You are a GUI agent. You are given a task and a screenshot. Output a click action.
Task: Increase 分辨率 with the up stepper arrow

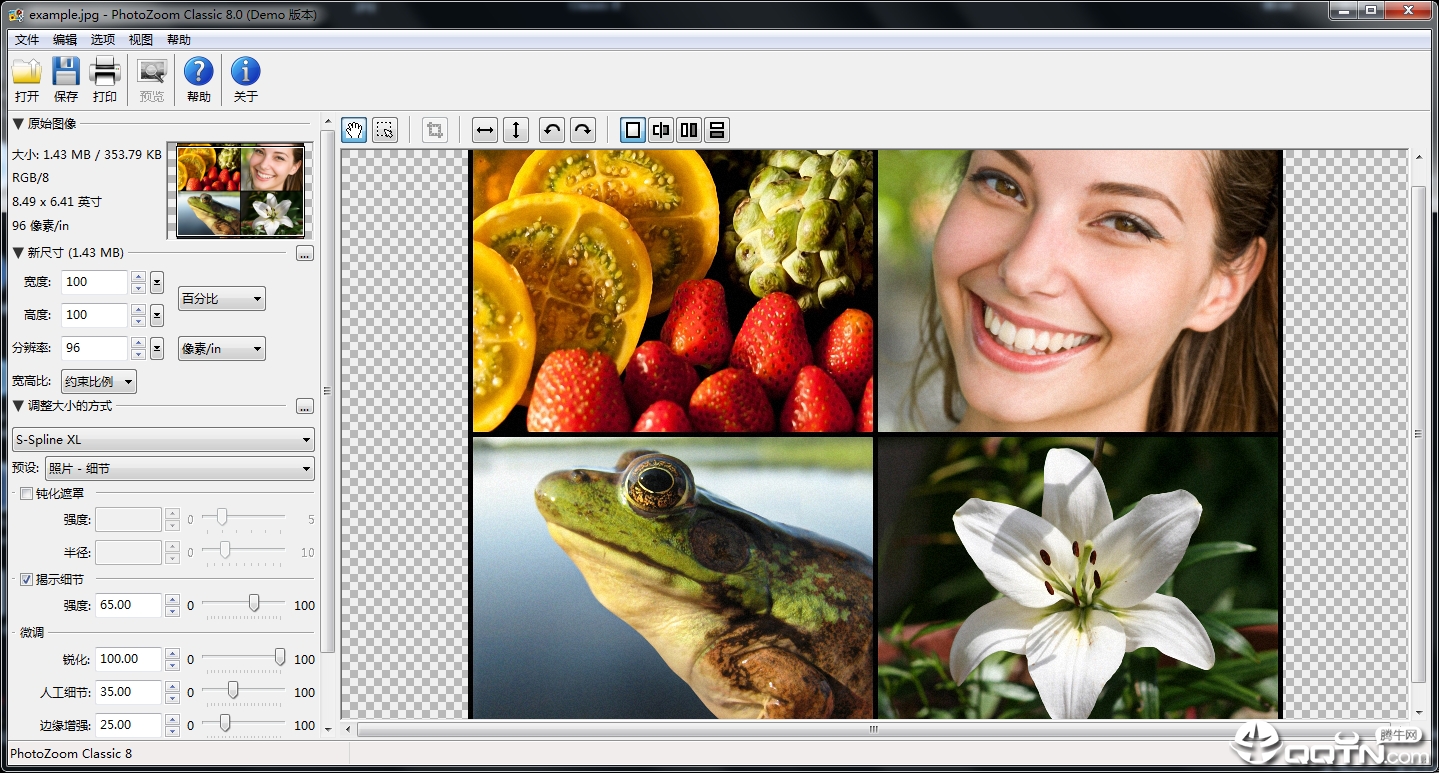pos(139,342)
